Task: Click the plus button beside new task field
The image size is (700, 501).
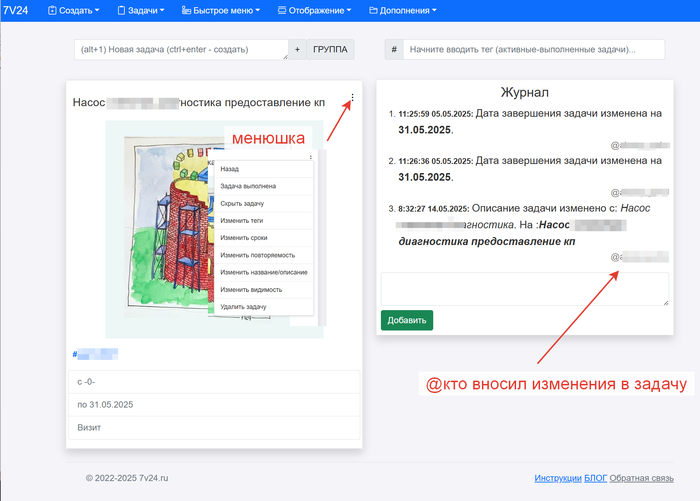Action: click(x=297, y=49)
